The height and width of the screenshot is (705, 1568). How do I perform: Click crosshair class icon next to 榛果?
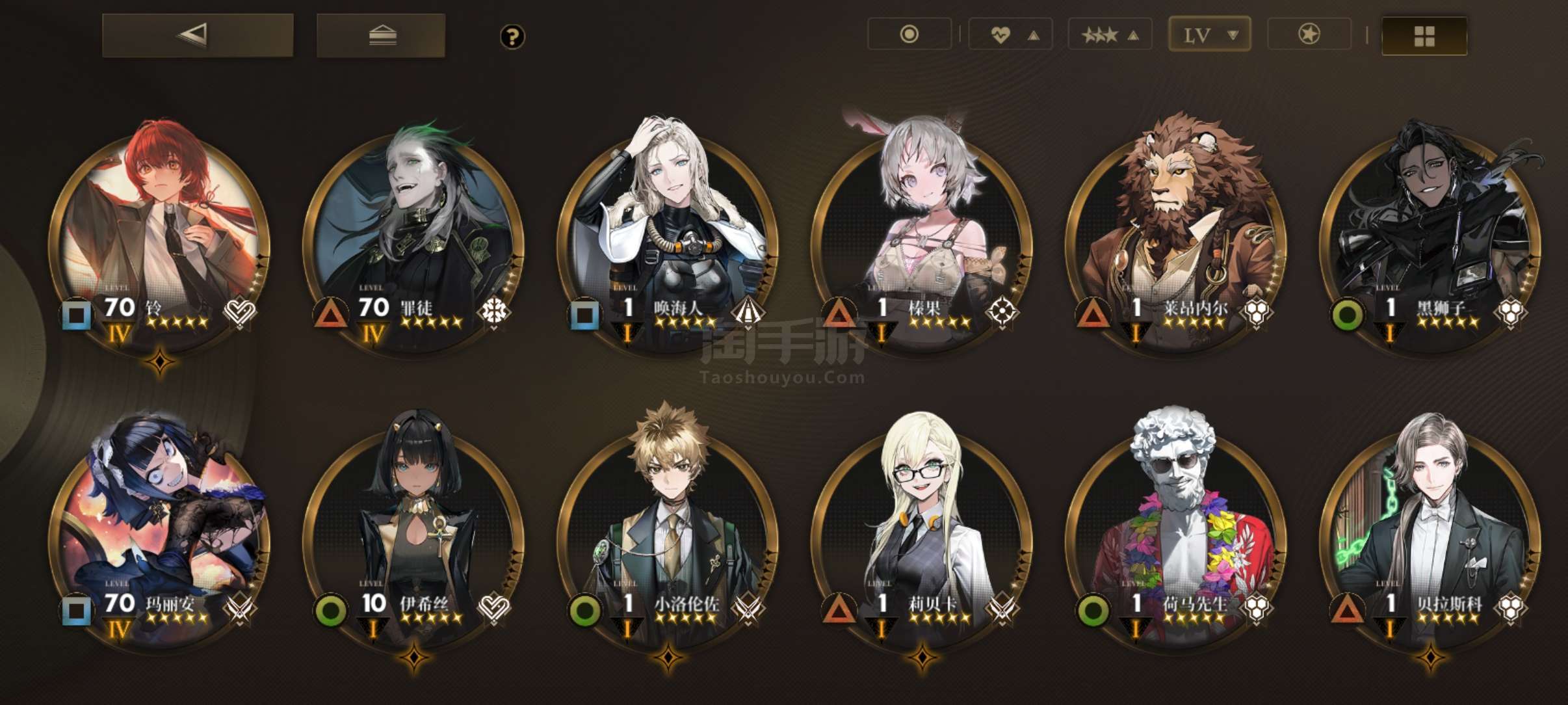1002,313
